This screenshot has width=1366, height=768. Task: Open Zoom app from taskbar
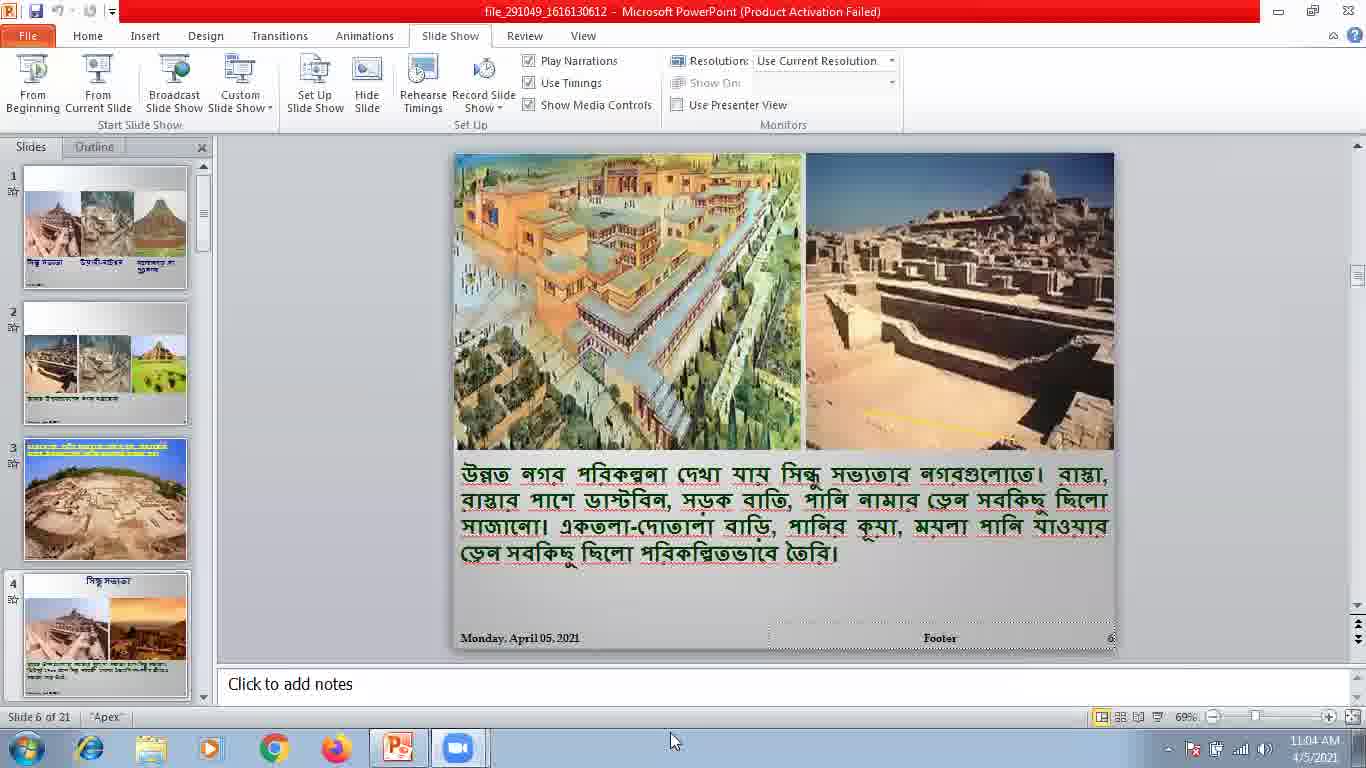(459, 748)
